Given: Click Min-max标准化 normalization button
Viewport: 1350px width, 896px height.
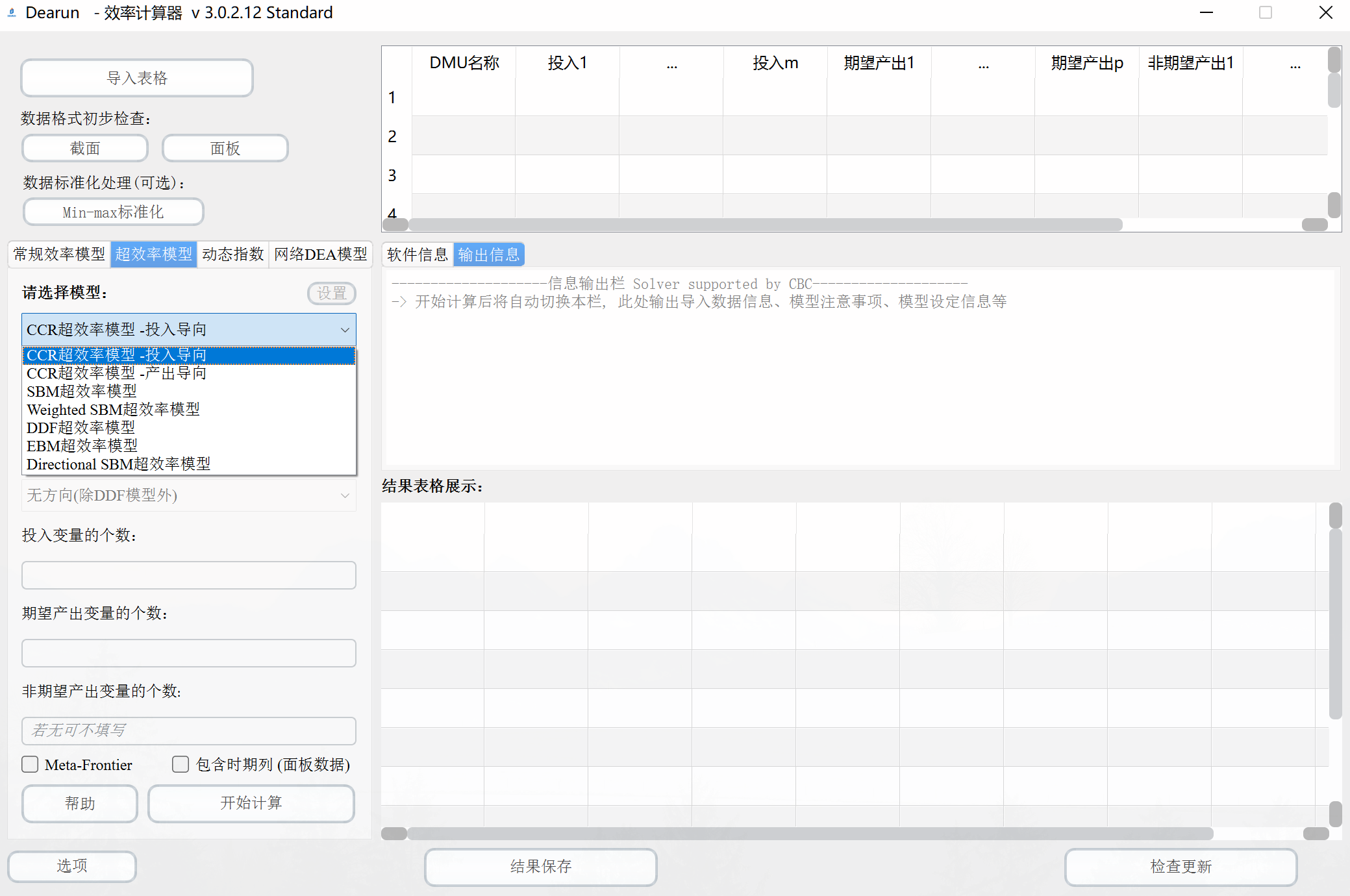Looking at the screenshot, I should click(x=113, y=212).
